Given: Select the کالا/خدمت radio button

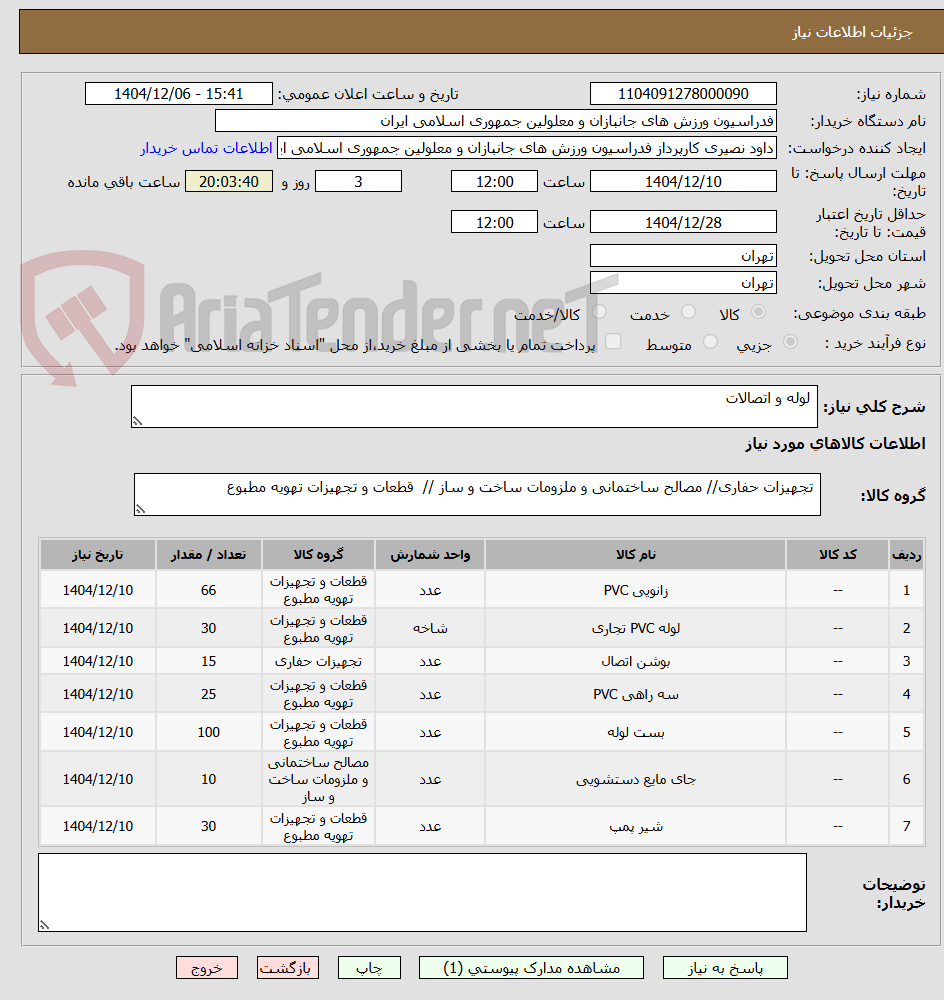Looking at the screenshot, I should coord(599,312).
